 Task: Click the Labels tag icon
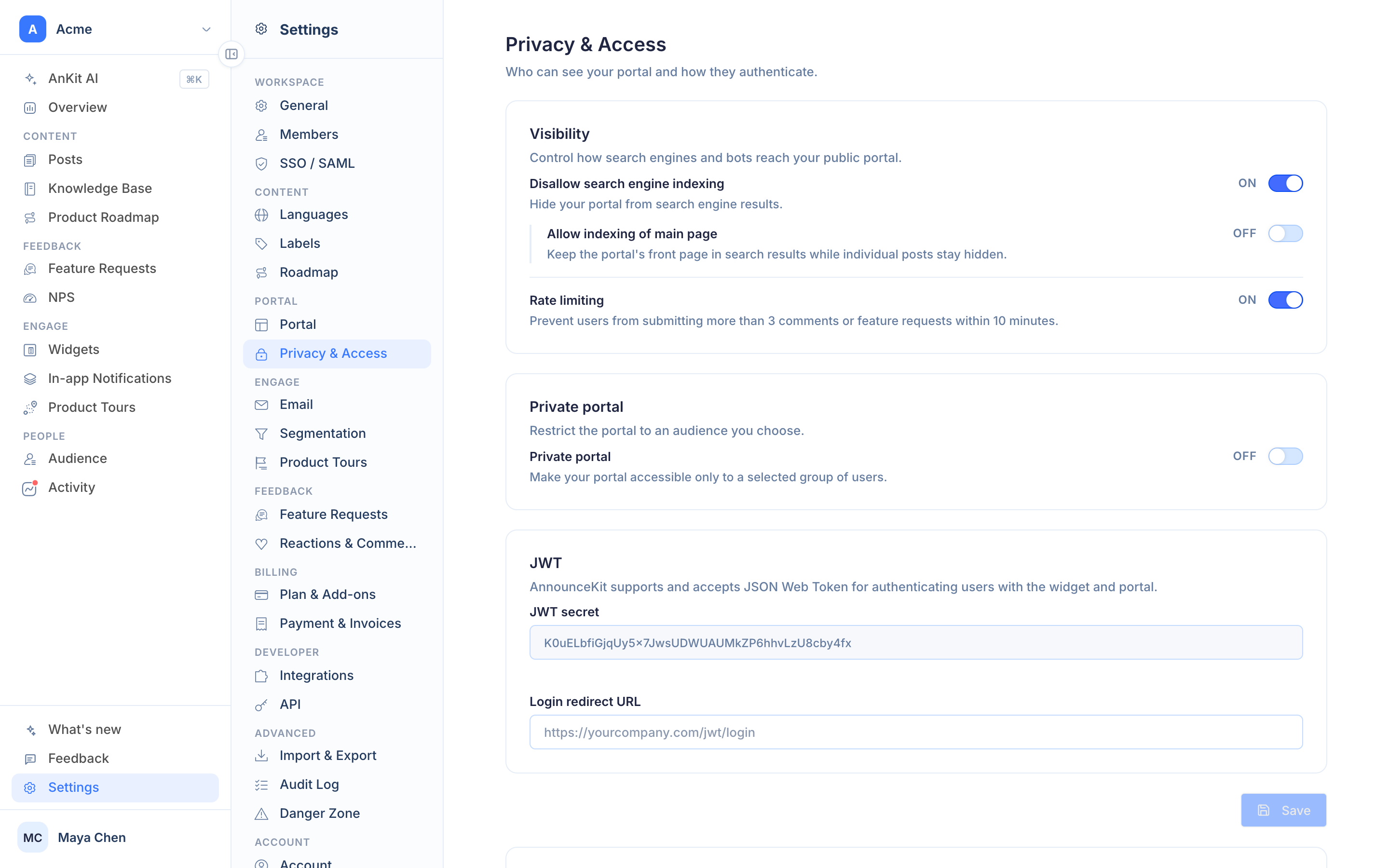[262, 244]
